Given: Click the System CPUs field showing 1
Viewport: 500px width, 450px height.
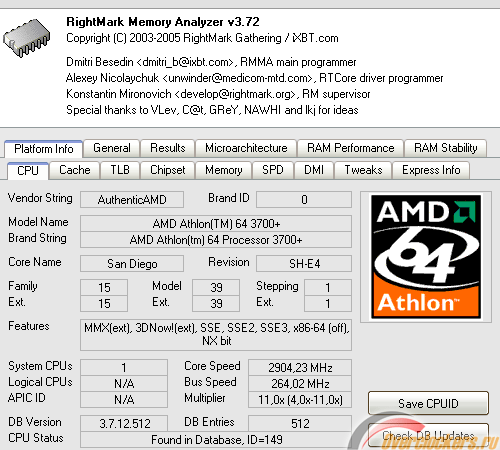Looking at the screenshot, I should [124, 367].
